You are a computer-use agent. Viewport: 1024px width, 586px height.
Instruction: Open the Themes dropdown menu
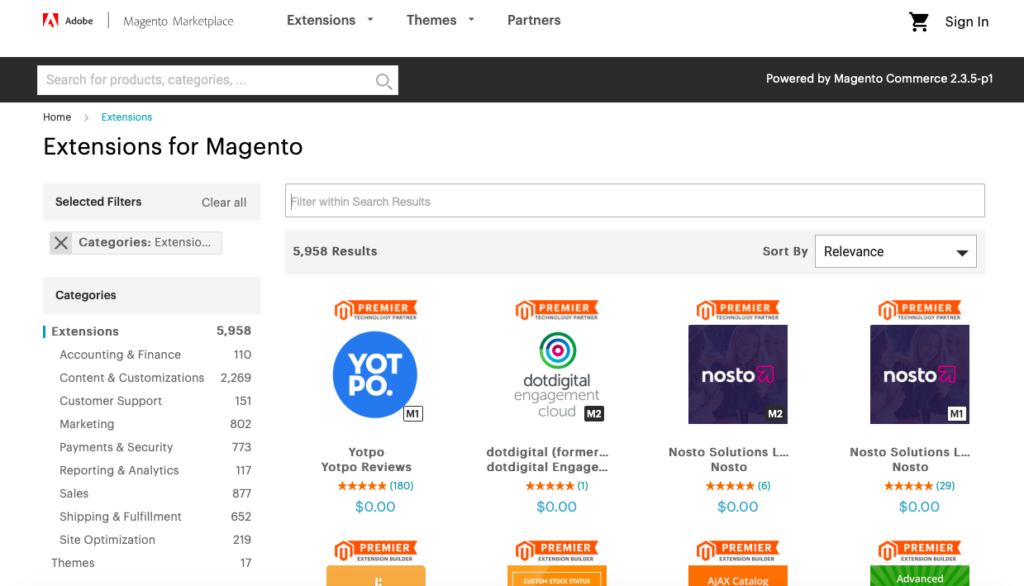440,20
